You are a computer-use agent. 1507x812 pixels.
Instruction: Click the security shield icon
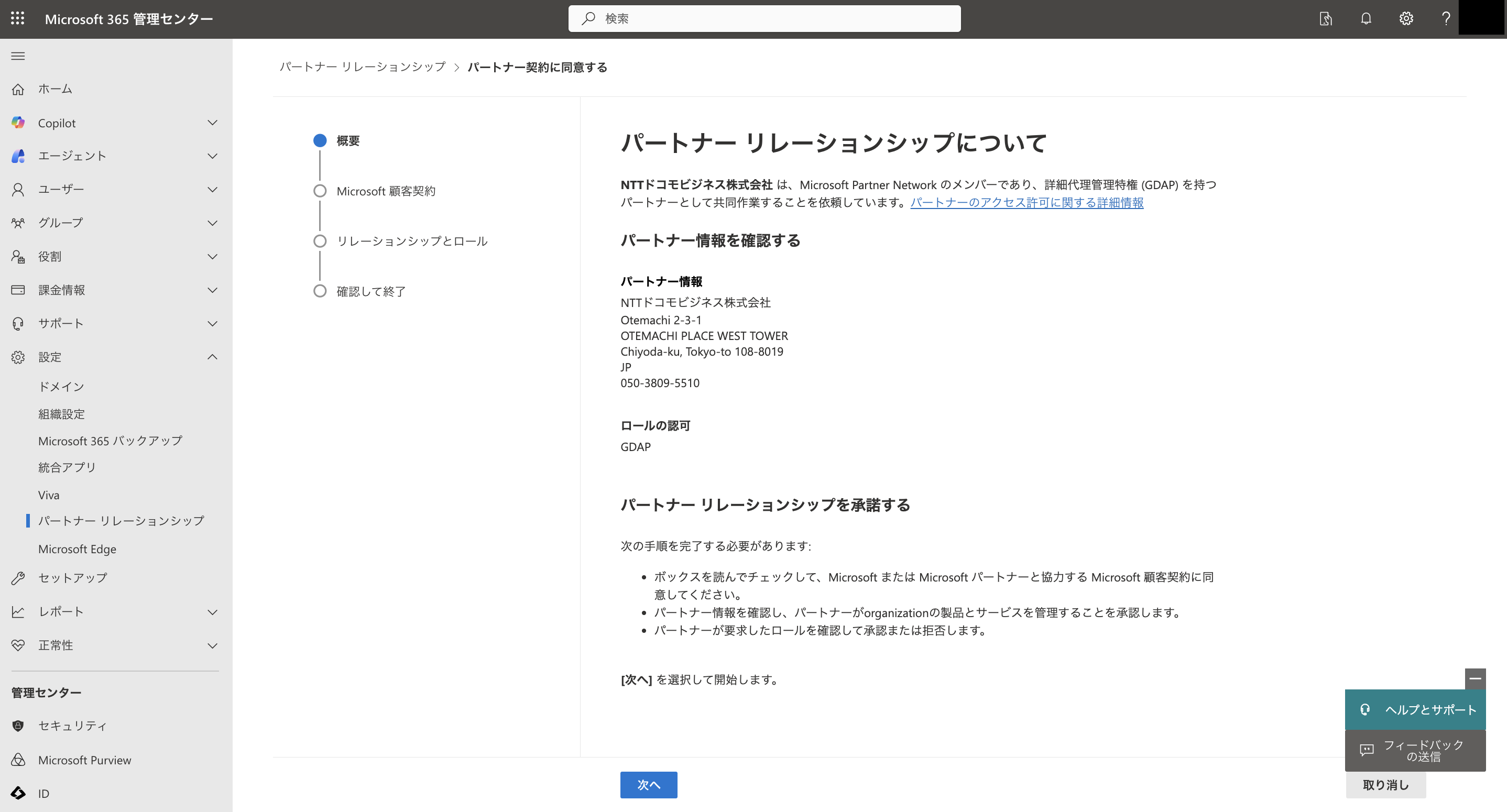[18, 726]
